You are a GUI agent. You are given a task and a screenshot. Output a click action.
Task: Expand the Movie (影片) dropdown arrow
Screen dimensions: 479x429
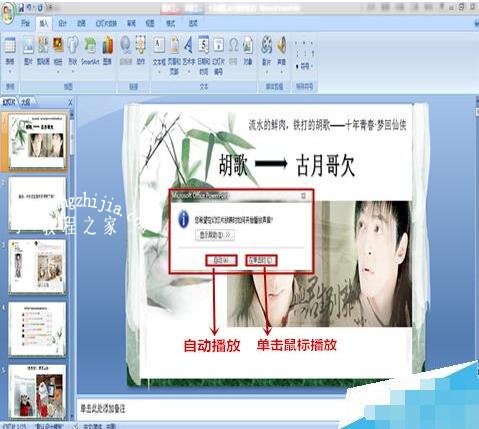pyautogui.click(x=266, y=71)
